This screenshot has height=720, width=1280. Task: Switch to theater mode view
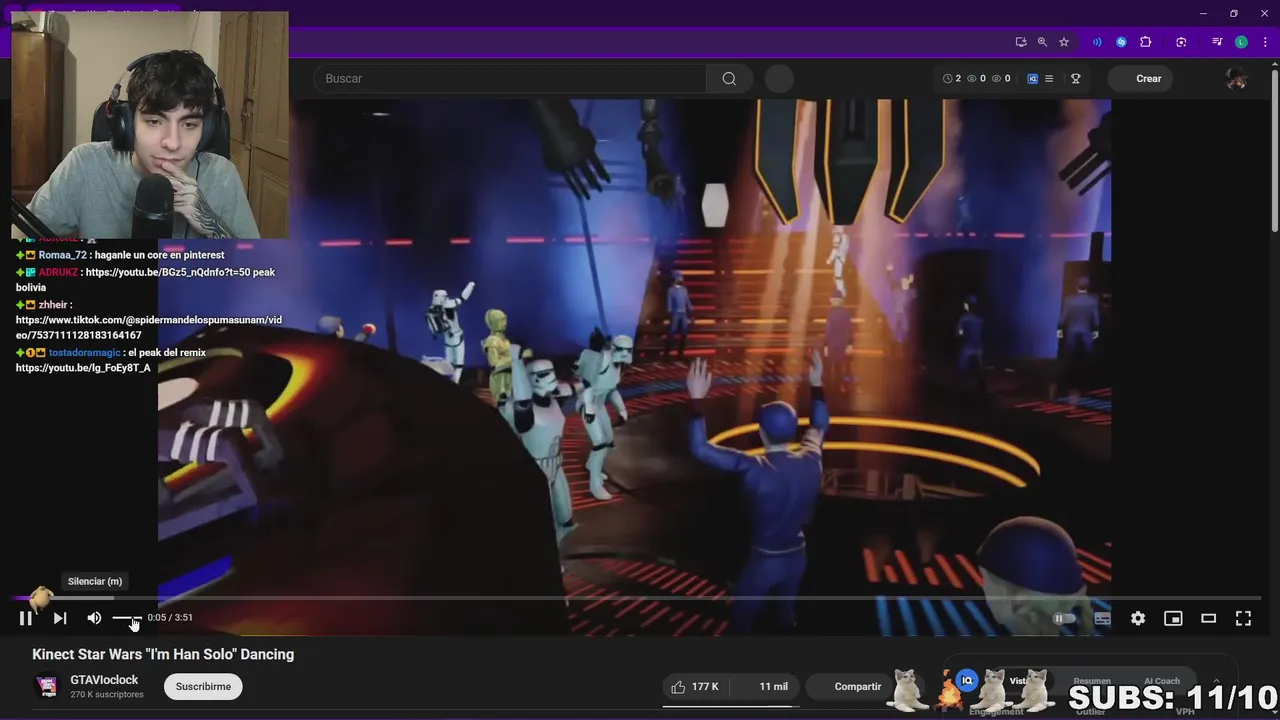1208,618
